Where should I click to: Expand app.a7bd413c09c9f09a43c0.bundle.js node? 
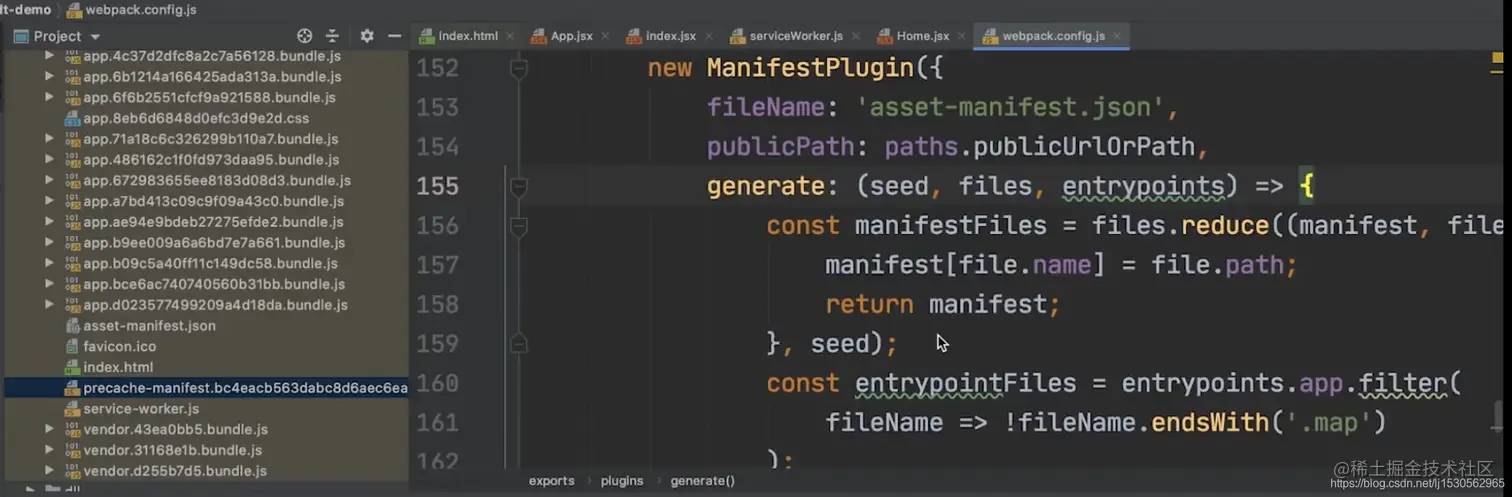[49, 201]
